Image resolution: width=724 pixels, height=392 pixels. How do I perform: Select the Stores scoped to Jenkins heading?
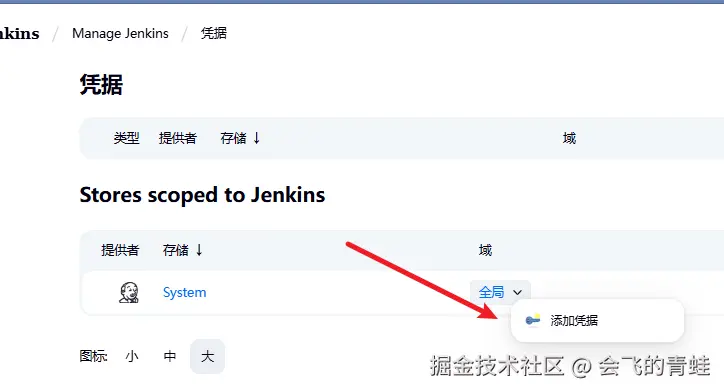(x=202, y=195)
